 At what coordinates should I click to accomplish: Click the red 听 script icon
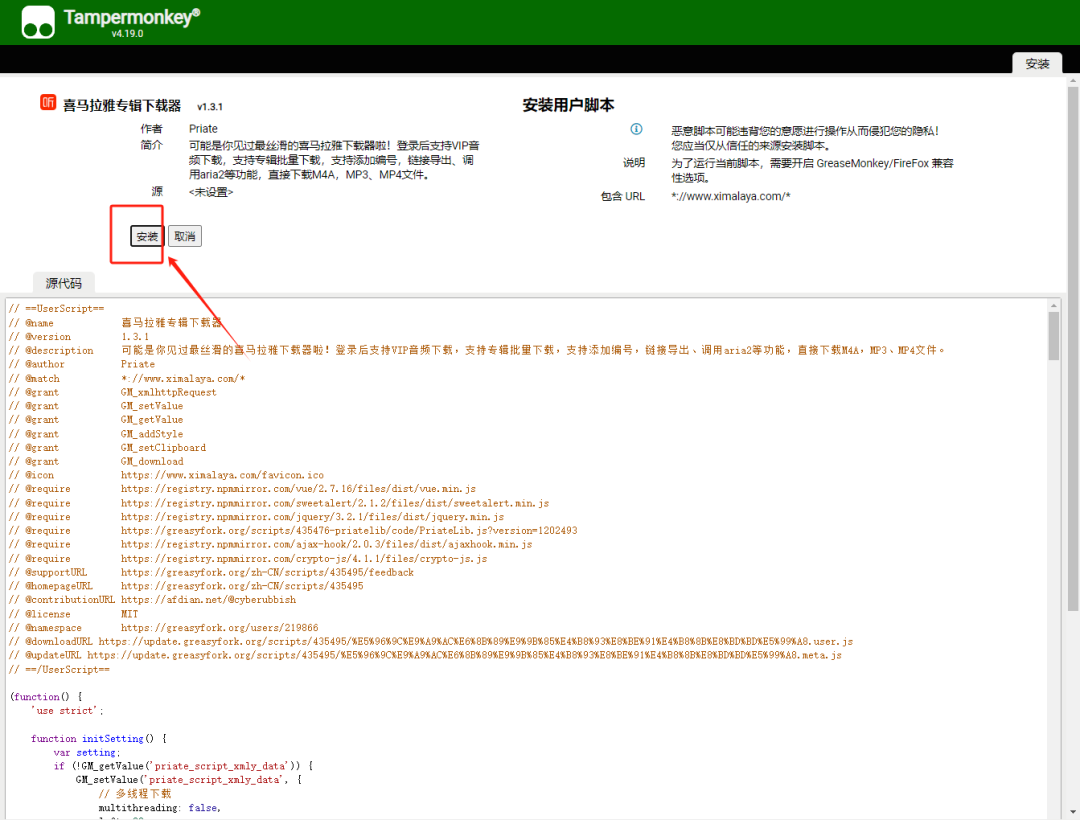48,103
